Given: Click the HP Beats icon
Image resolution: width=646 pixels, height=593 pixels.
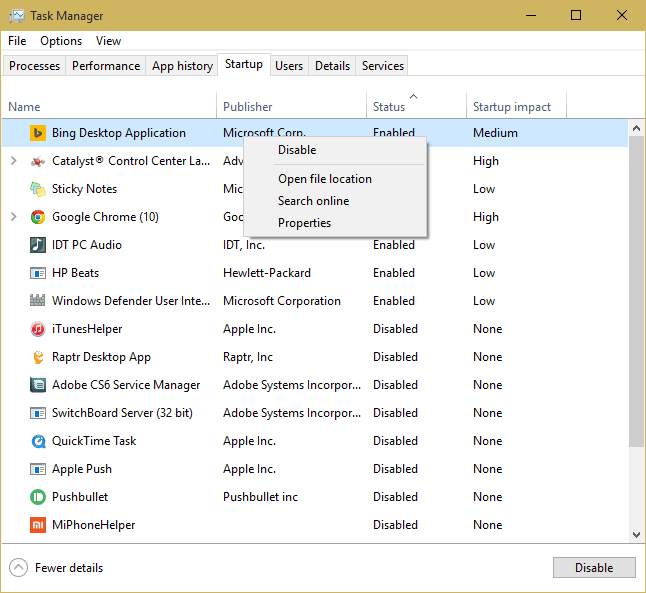Looking at the screenshot, I should point(38,273).
